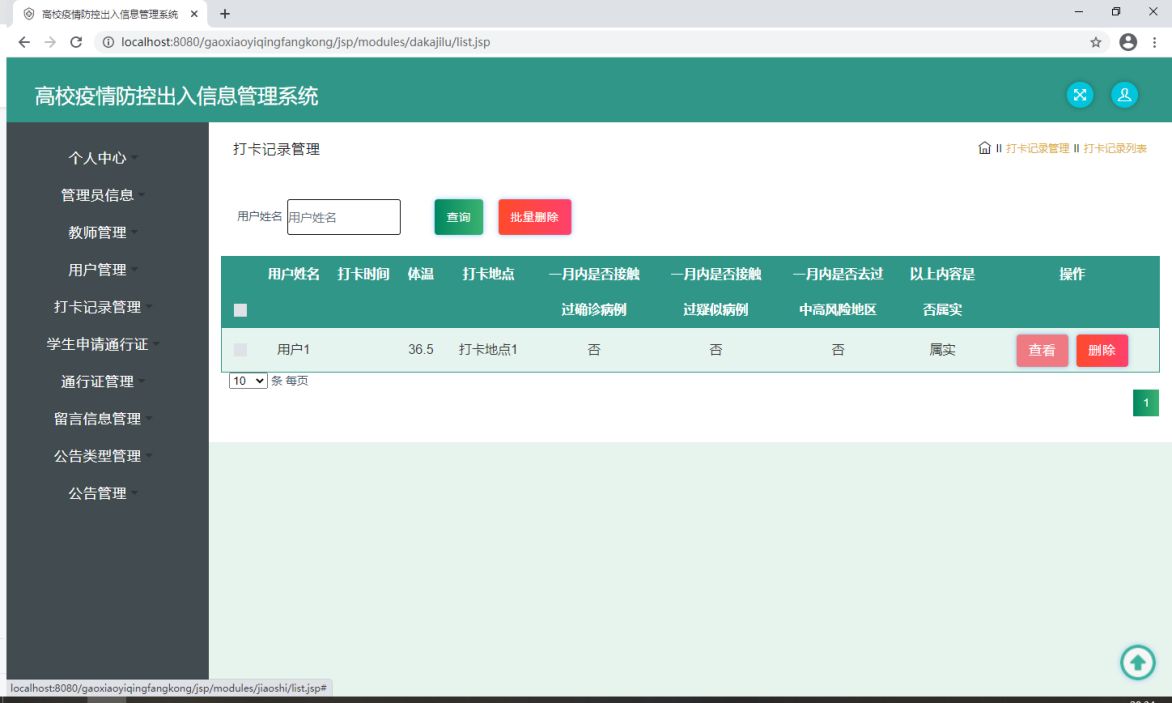The width and height of the screenshot is (1172, 703).
Task: Click the 打卡记录管理 page heading
Action: pos(277,149)
